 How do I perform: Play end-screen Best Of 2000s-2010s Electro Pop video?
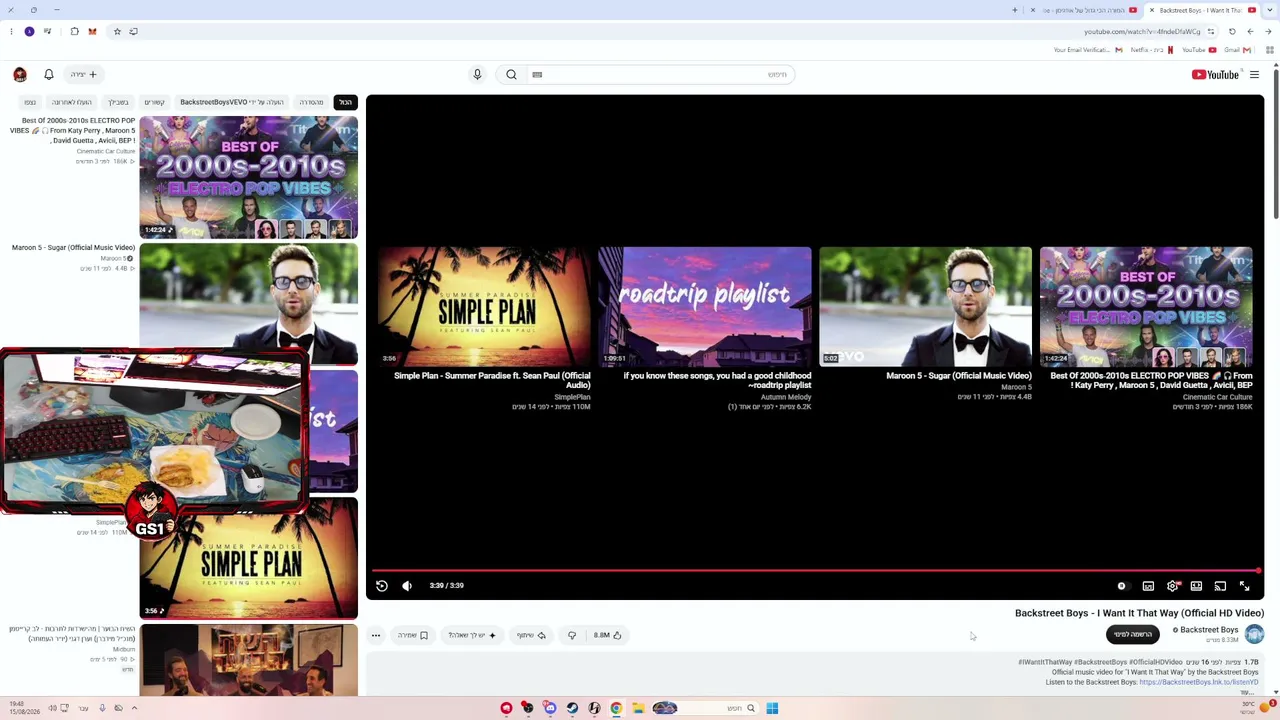coord(1146,307)
